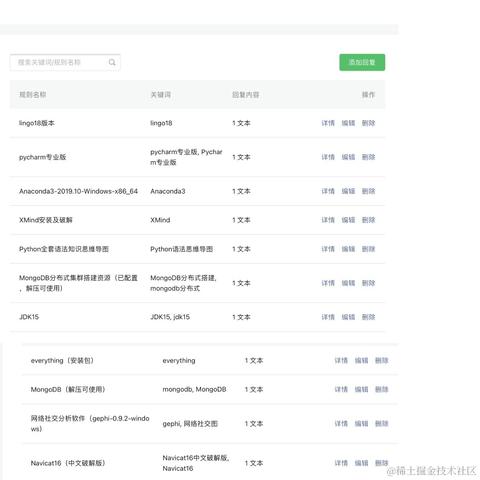
Task: Select rule name Anaconda3-2019.10-Windows-x86_64
Action: [x=78, y=191]
